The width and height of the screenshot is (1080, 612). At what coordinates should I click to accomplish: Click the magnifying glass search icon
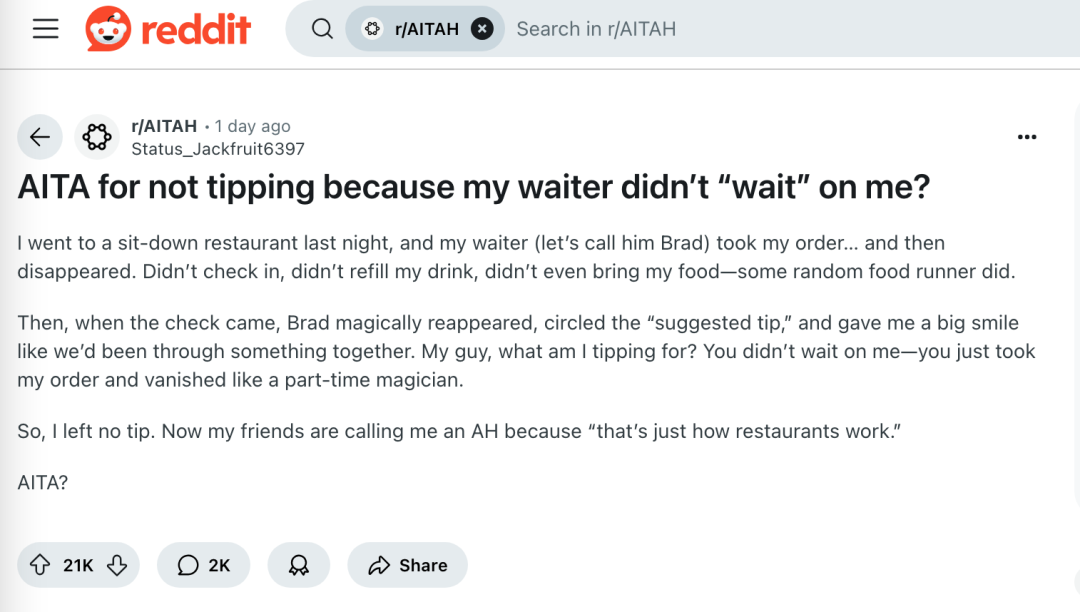322,29
